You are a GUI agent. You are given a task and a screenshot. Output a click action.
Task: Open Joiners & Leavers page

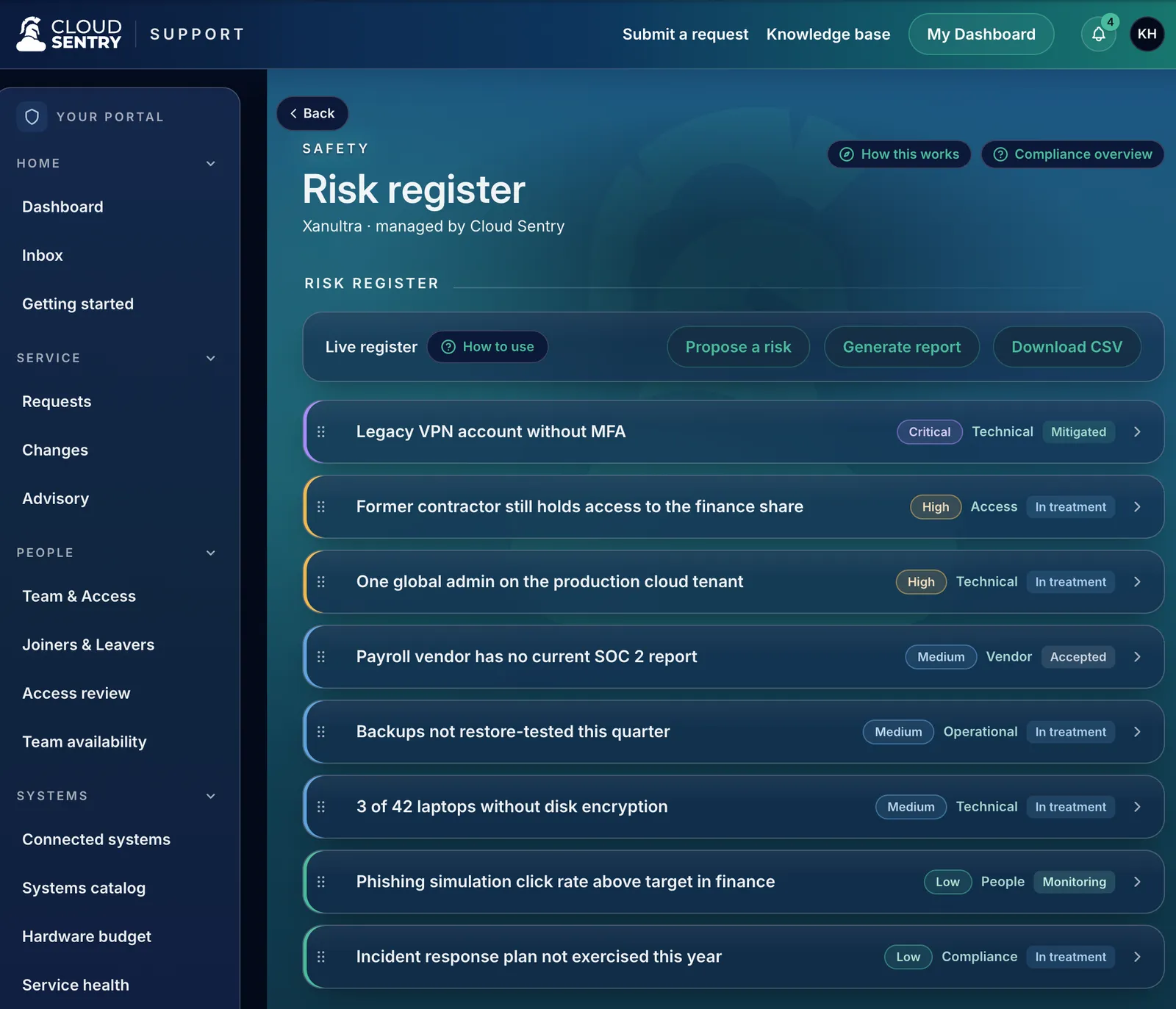tap(88, 645)
